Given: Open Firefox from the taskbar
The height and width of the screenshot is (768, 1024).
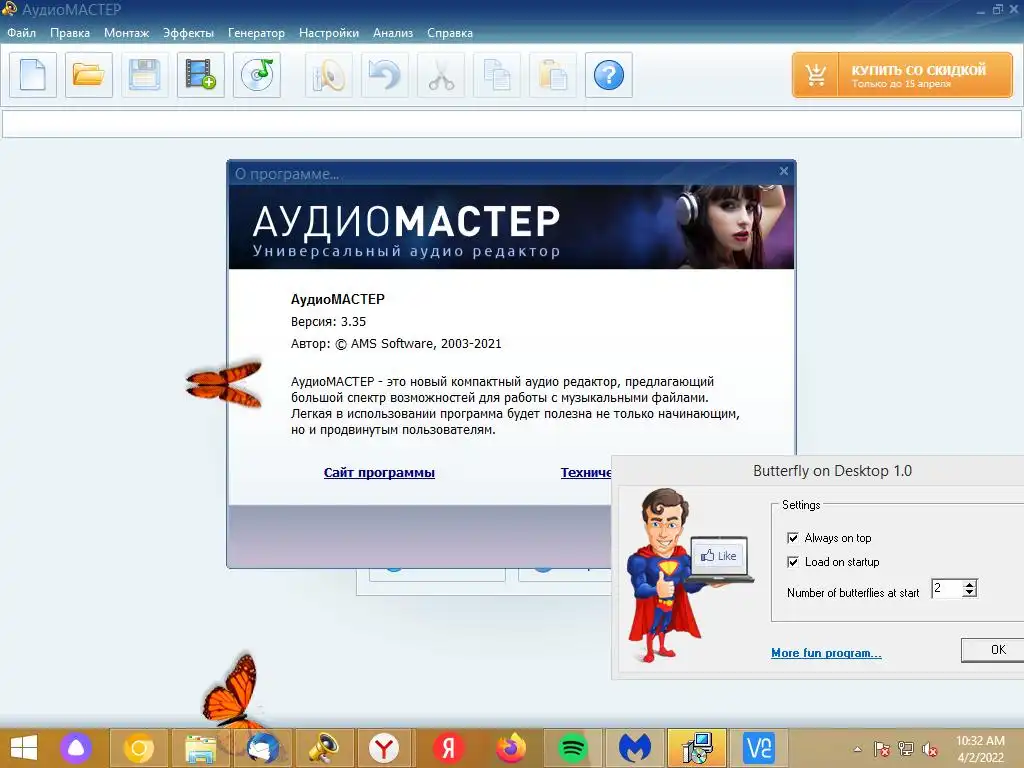Looking at the screenshot, I should click(511, 748).
